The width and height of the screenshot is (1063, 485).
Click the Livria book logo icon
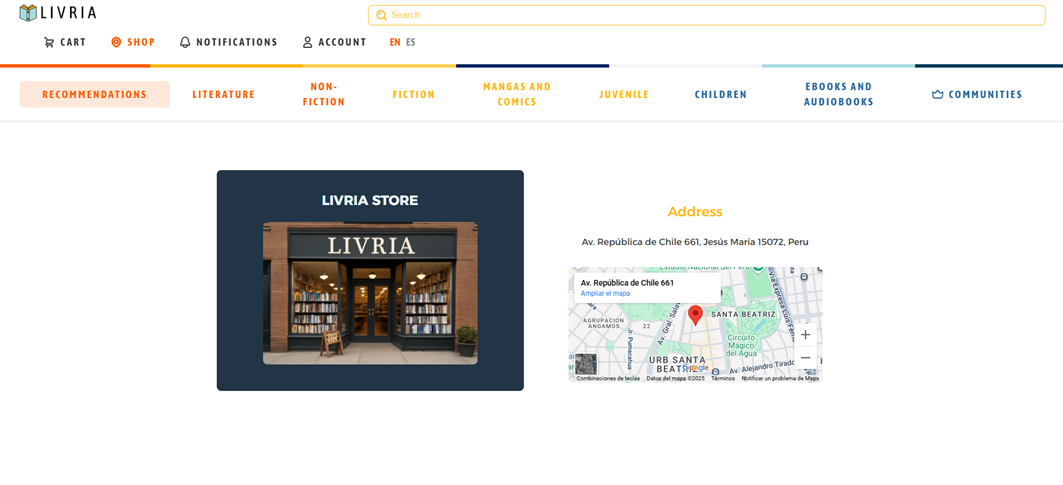[28, 12]
